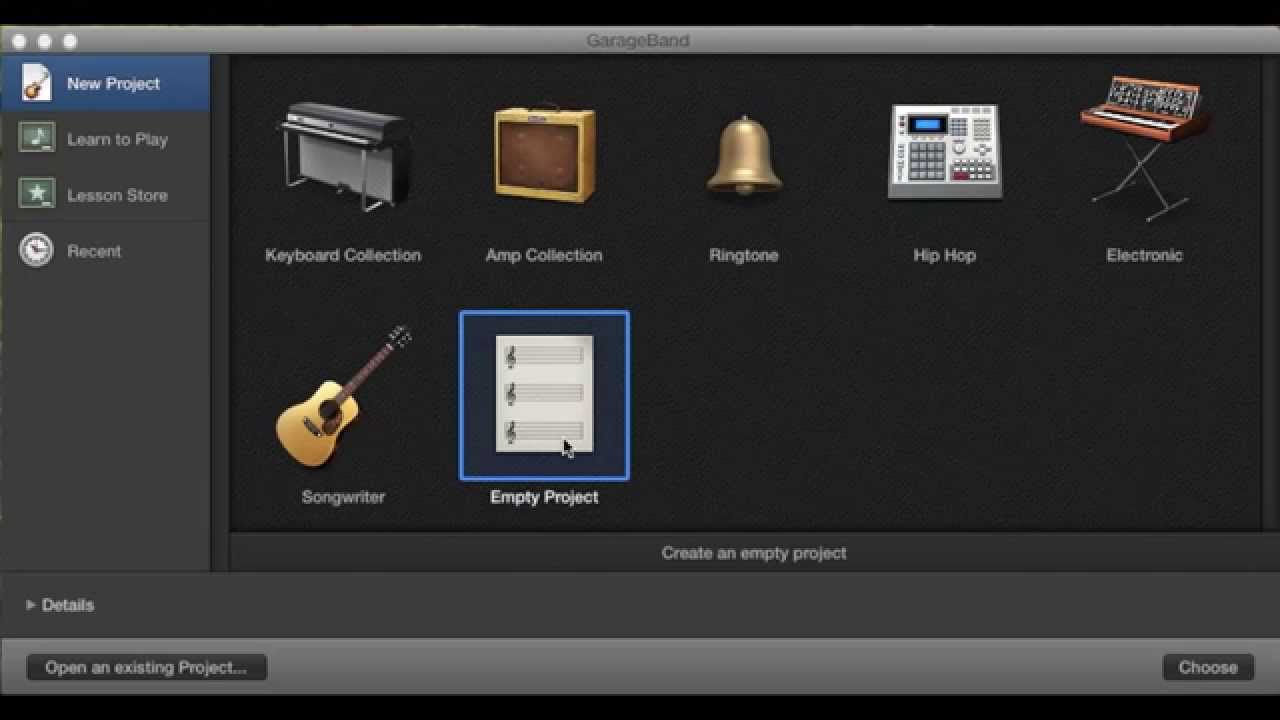Click the Recent clock icon

36,250
